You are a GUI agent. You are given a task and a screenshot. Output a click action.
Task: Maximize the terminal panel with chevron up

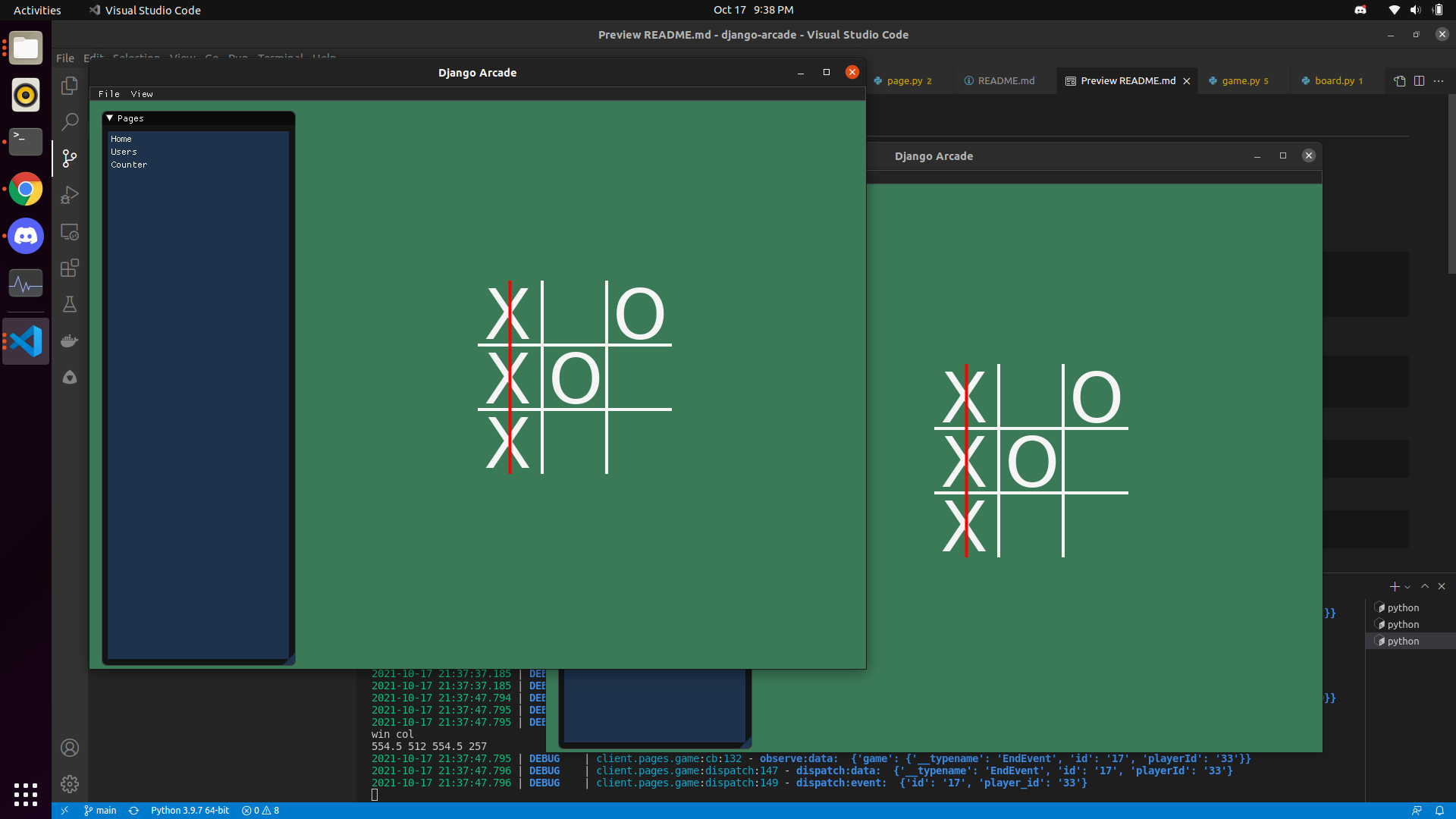[1425, 586]
